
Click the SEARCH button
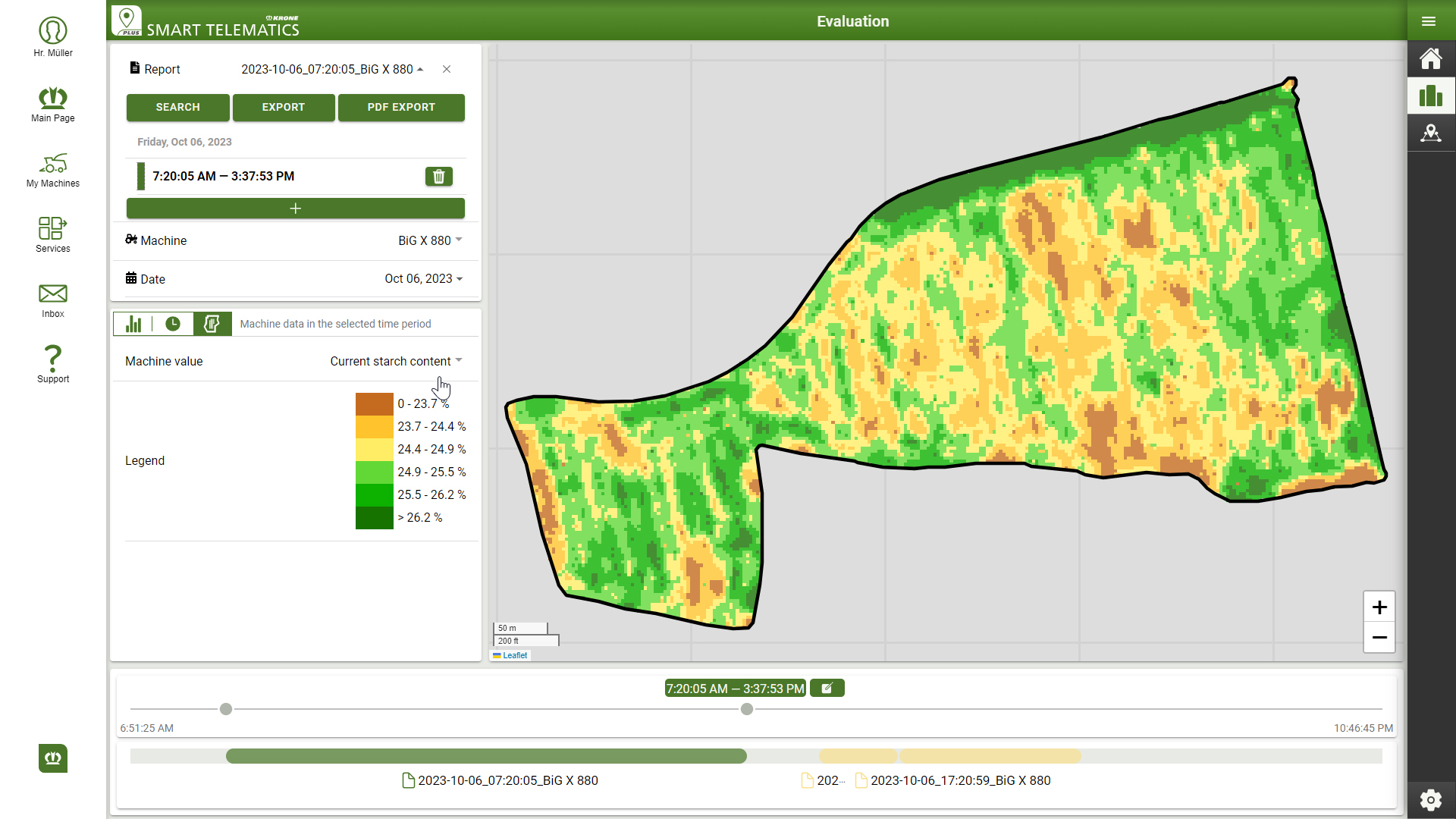coord(177,107)
